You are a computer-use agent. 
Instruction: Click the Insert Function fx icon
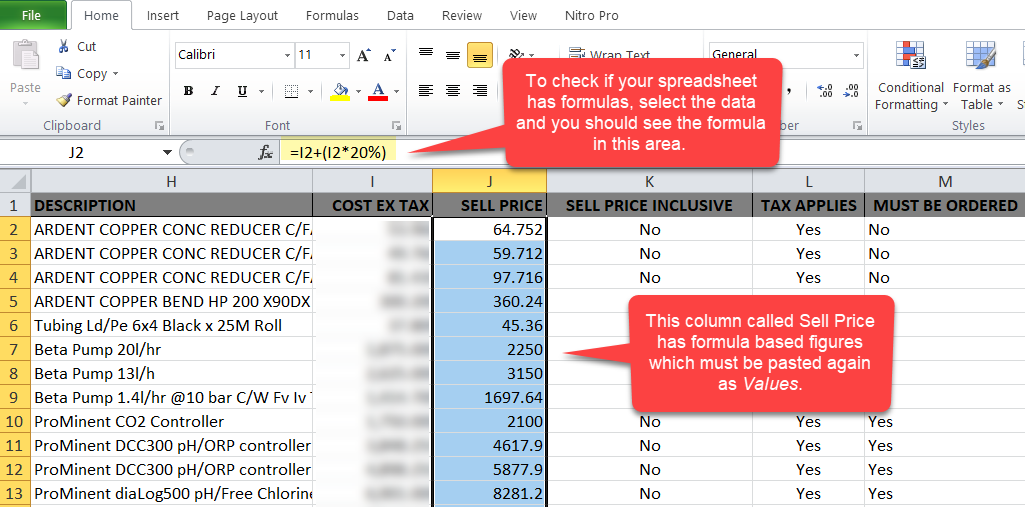(x=266, y=153)
